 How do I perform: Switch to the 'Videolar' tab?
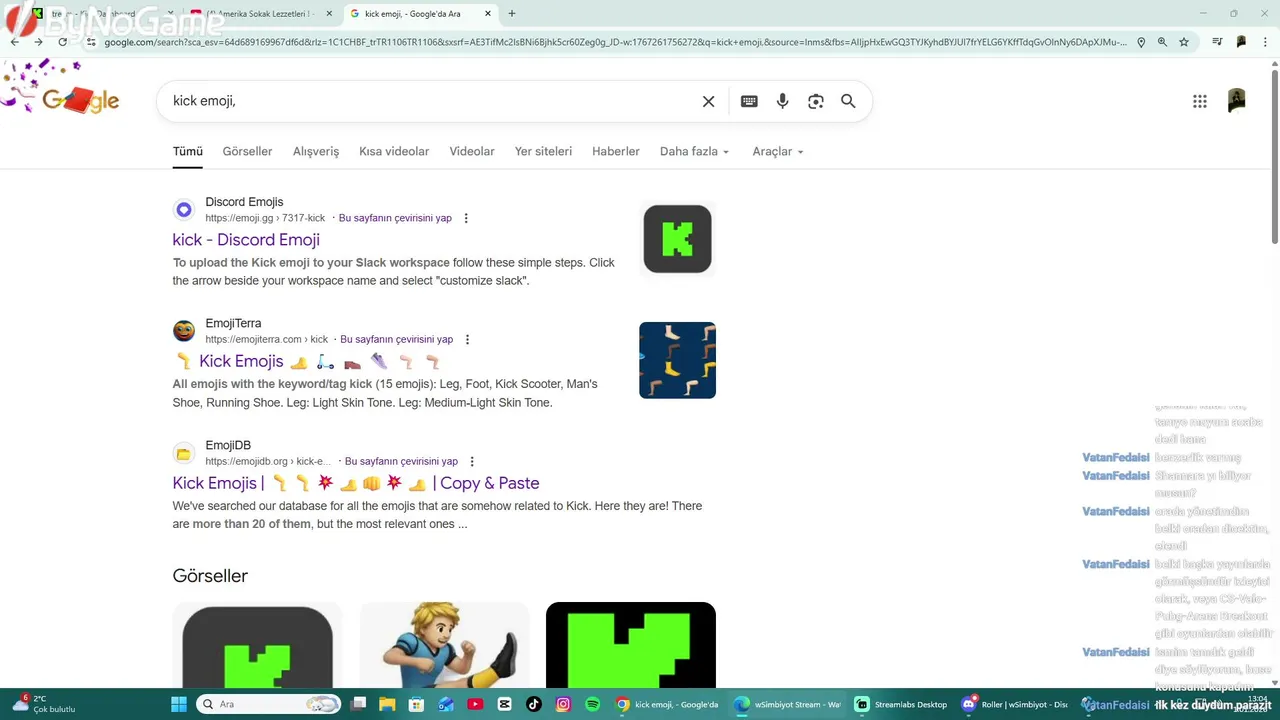click(x=472, y=151)
